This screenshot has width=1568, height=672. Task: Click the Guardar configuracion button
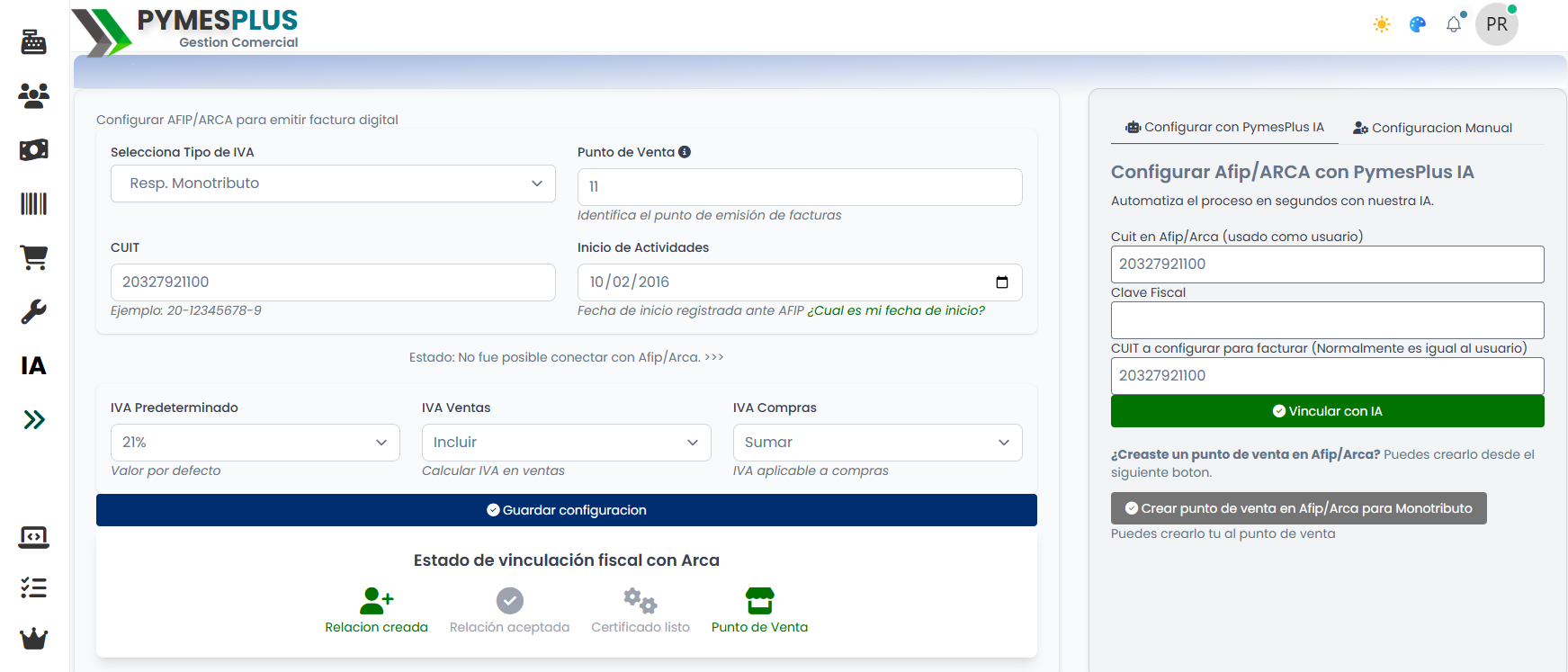[x=566, y=510]
